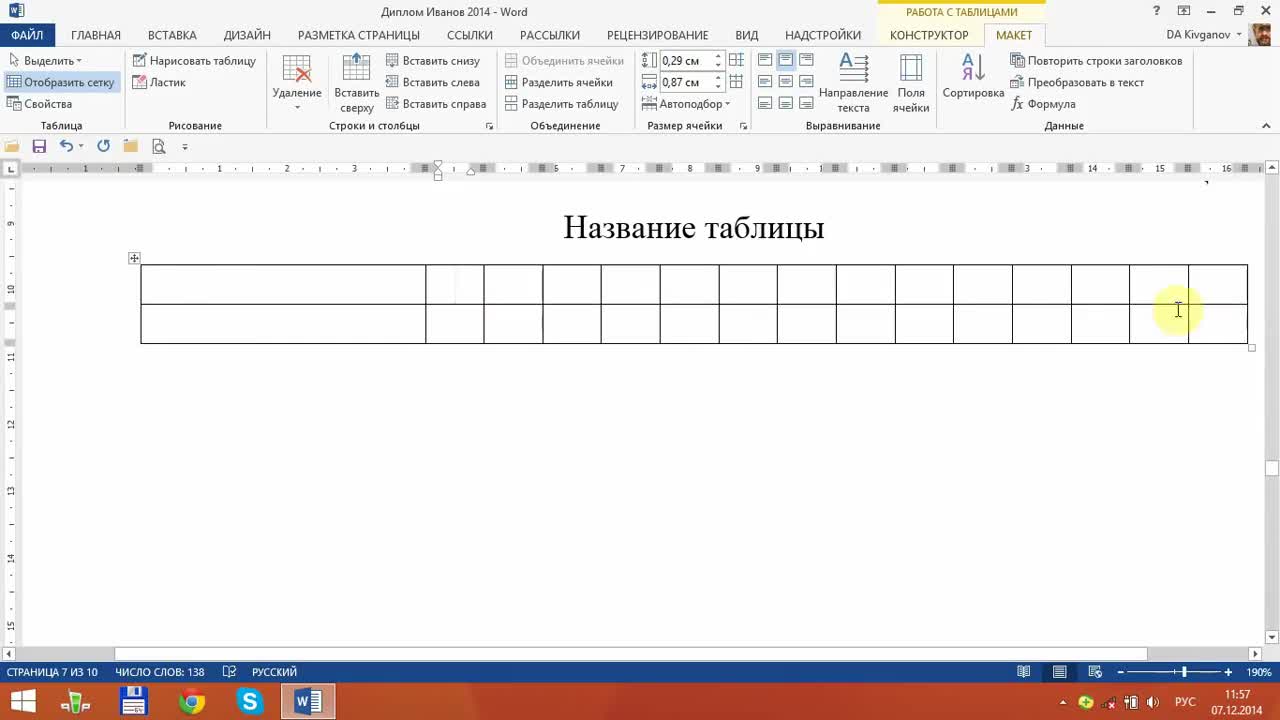
Task: Click zoom in plus button
Action: point(1228,672)
